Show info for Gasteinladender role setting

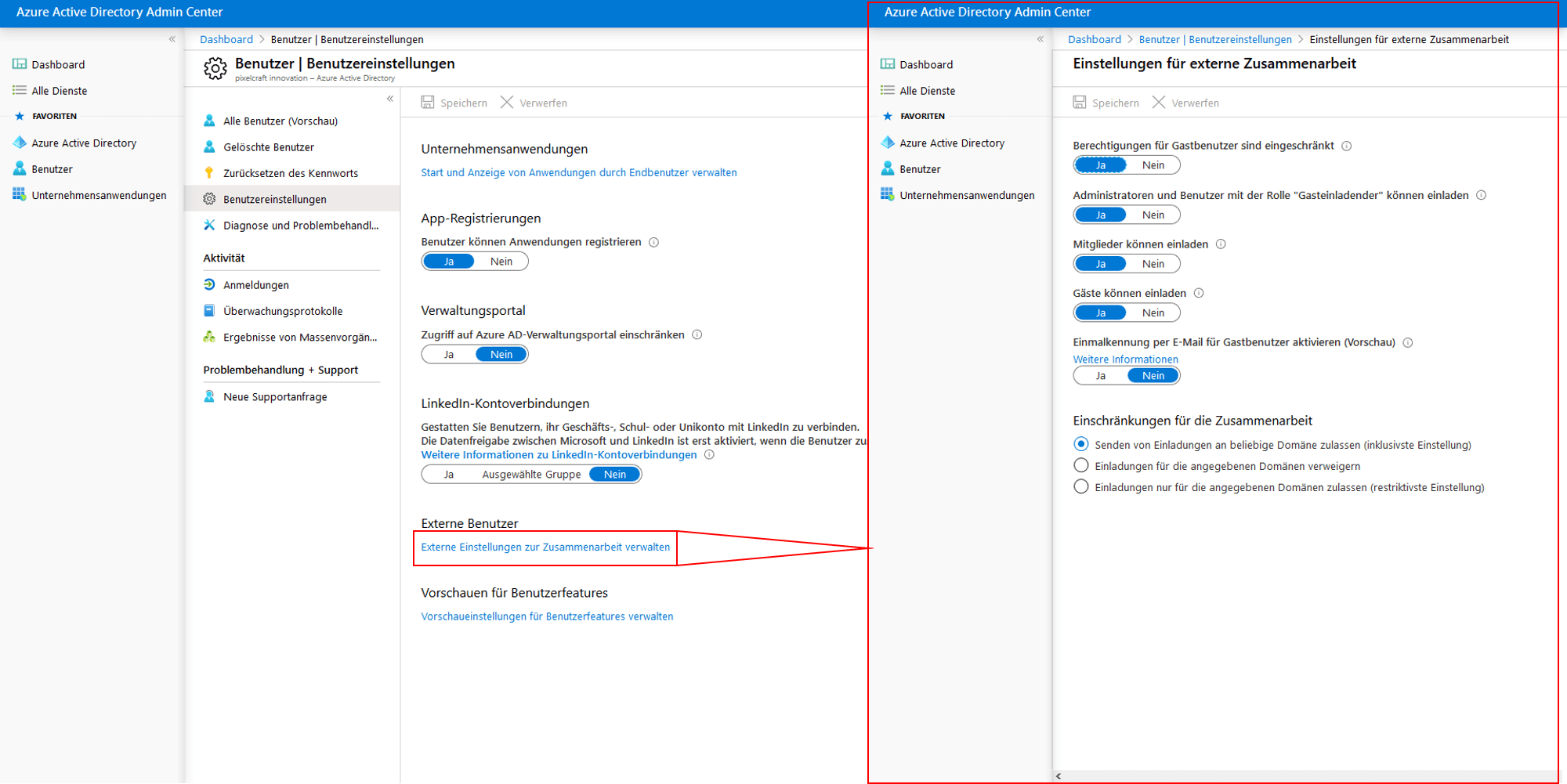1482,195
